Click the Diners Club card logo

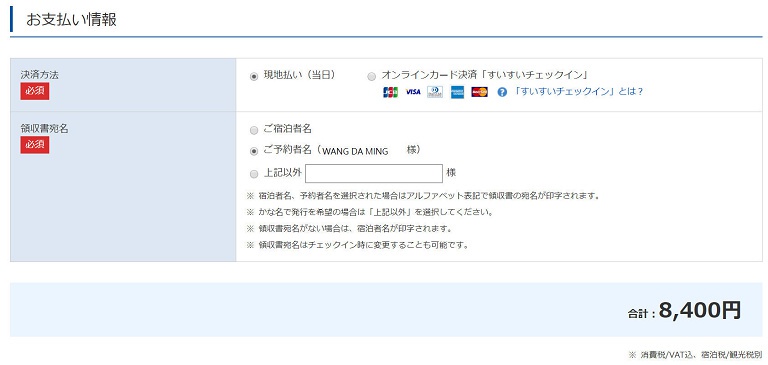(x=435, y=92)
